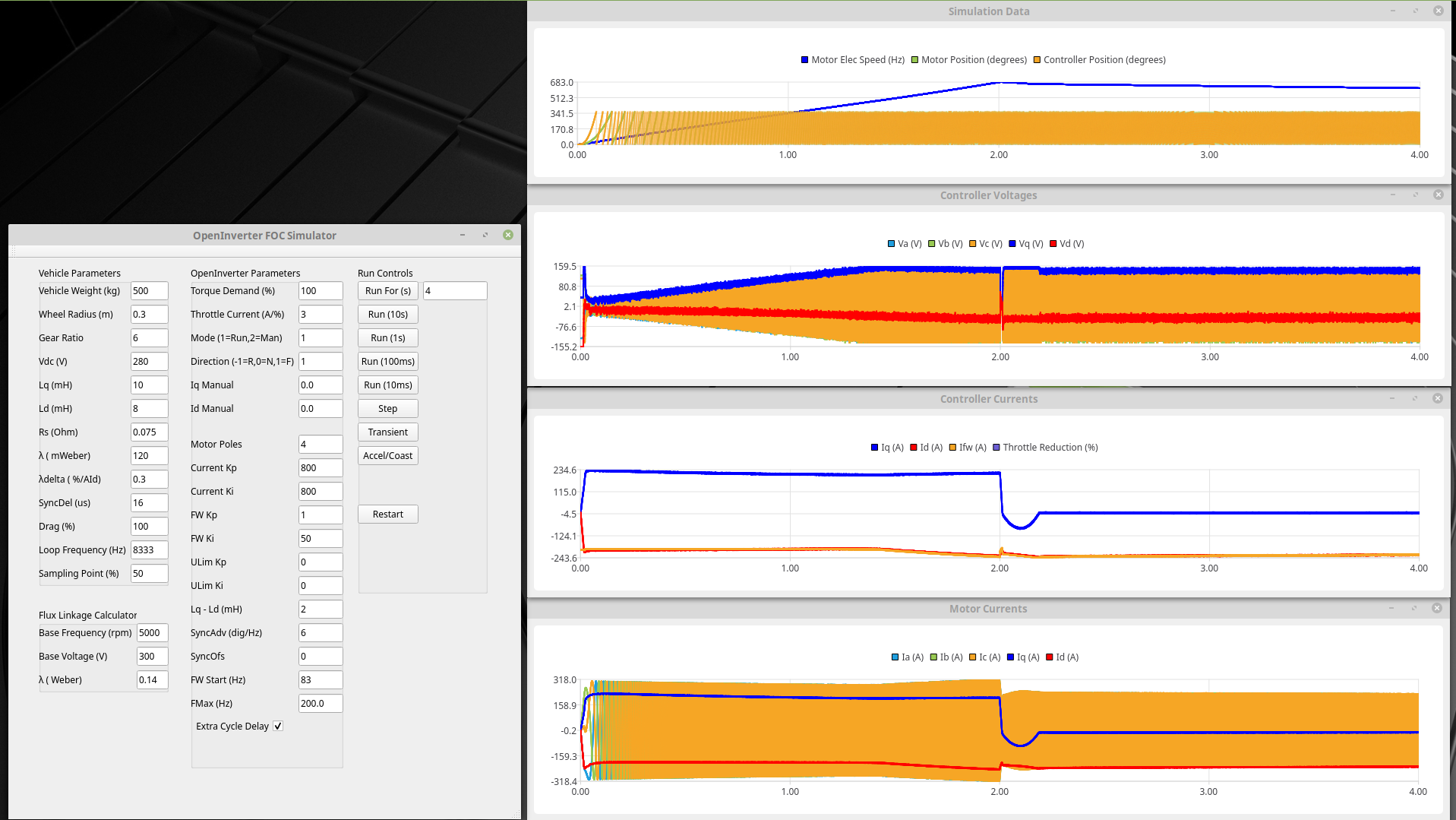
Task: Select the Torque Demand (%) input
Action: pos(320,291)
